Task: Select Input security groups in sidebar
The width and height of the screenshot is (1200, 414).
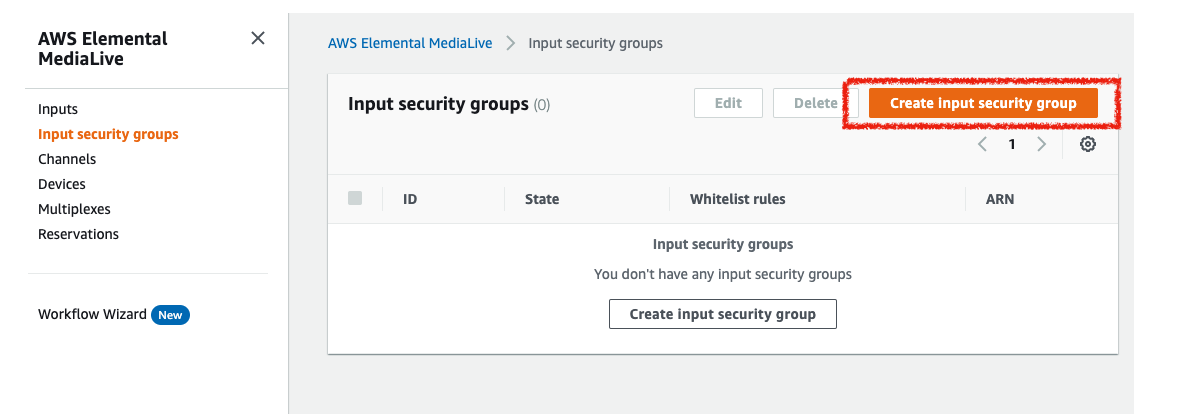Action: (x=108, y=134)
